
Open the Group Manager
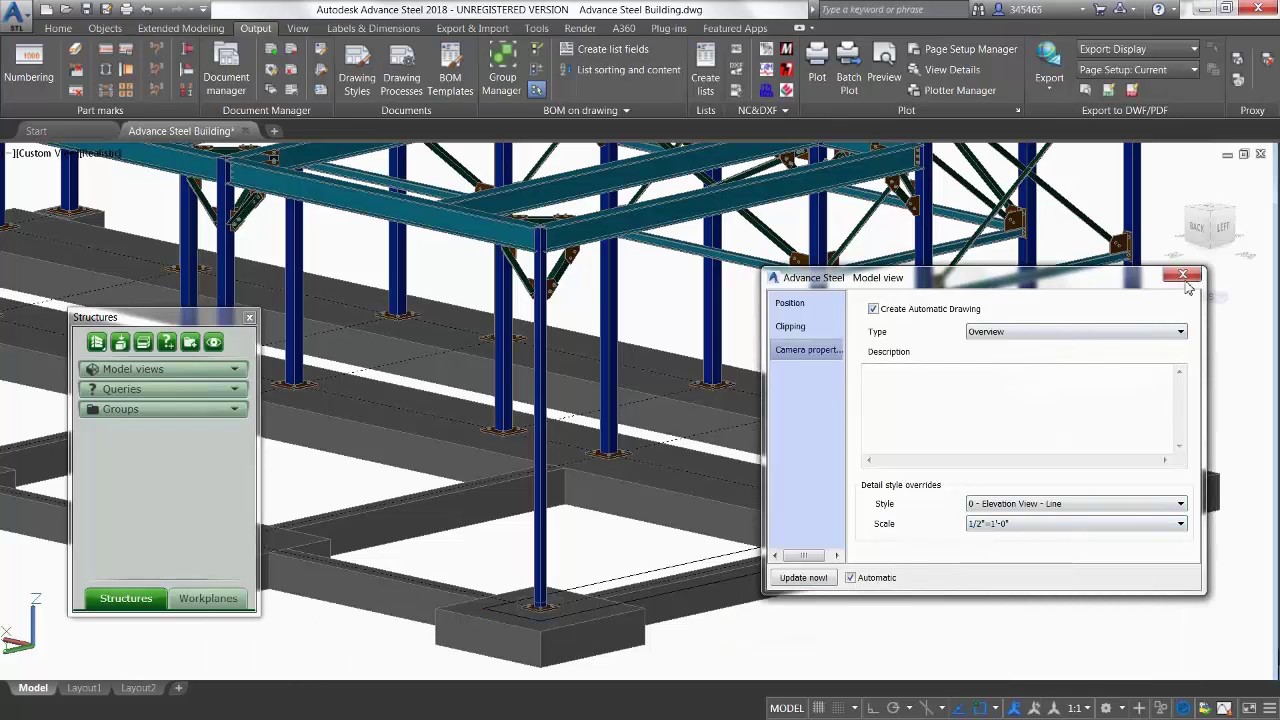pos(502,68)
